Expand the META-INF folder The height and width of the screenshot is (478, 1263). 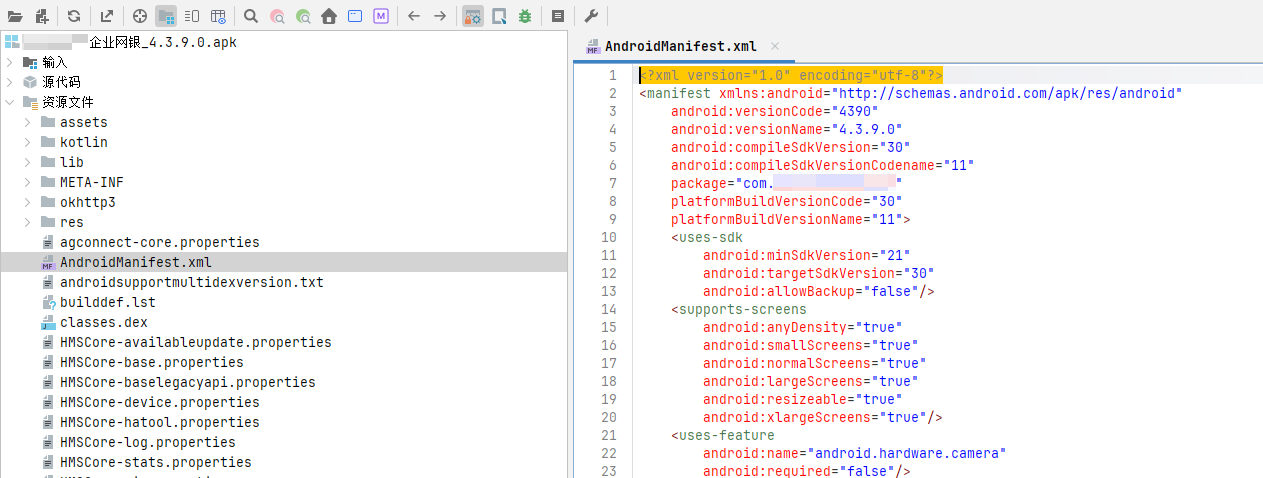[x=28, y=182]
